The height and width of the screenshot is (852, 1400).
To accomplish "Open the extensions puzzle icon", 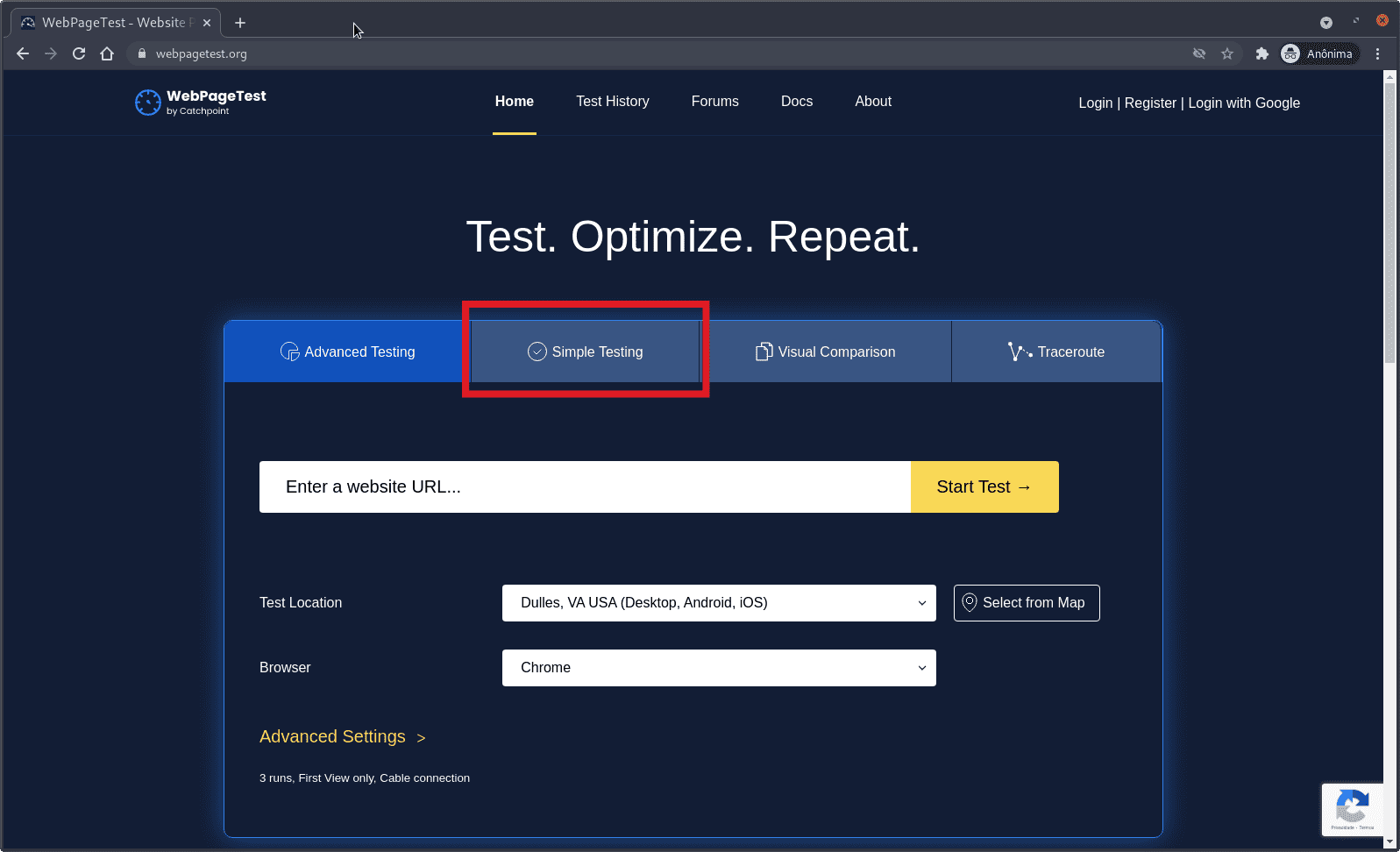I will click(1261, 53).
